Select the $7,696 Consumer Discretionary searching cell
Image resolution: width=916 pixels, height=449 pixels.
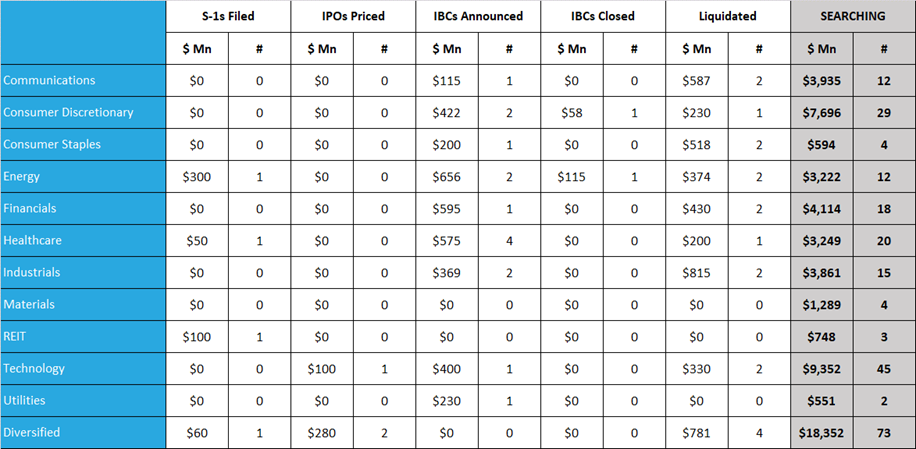coord(823,112)
